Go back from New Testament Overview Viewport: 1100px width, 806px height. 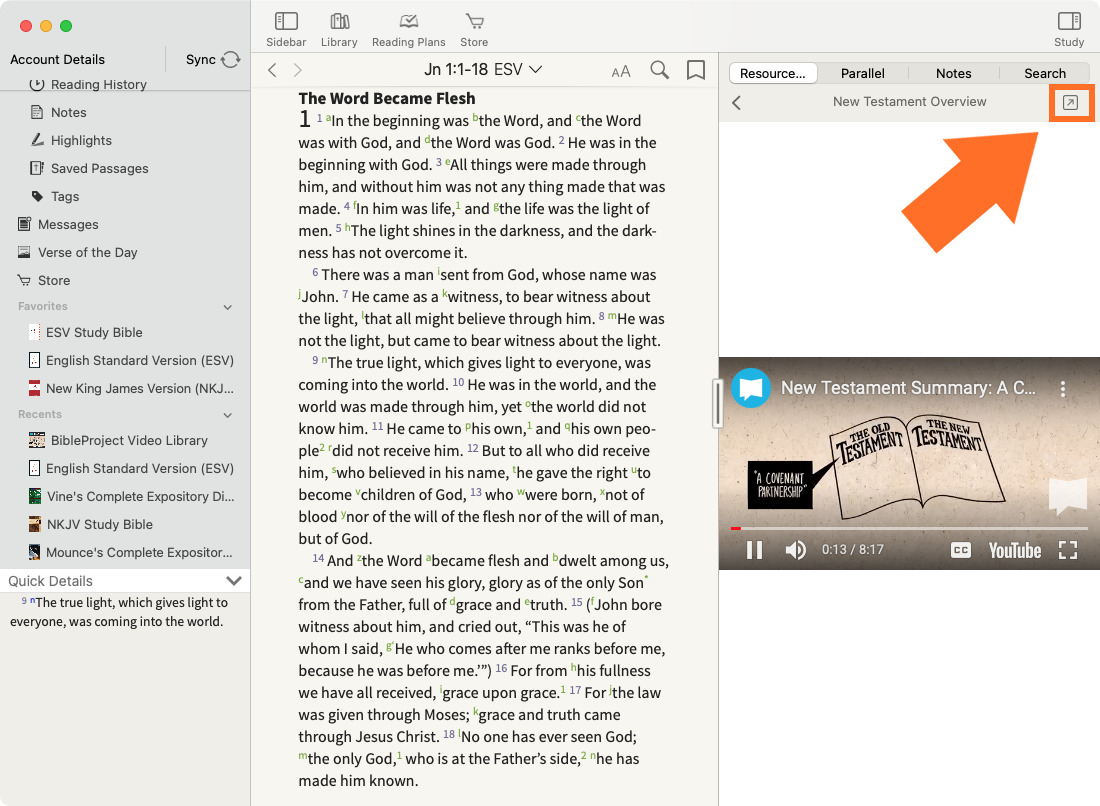point(737,103)
